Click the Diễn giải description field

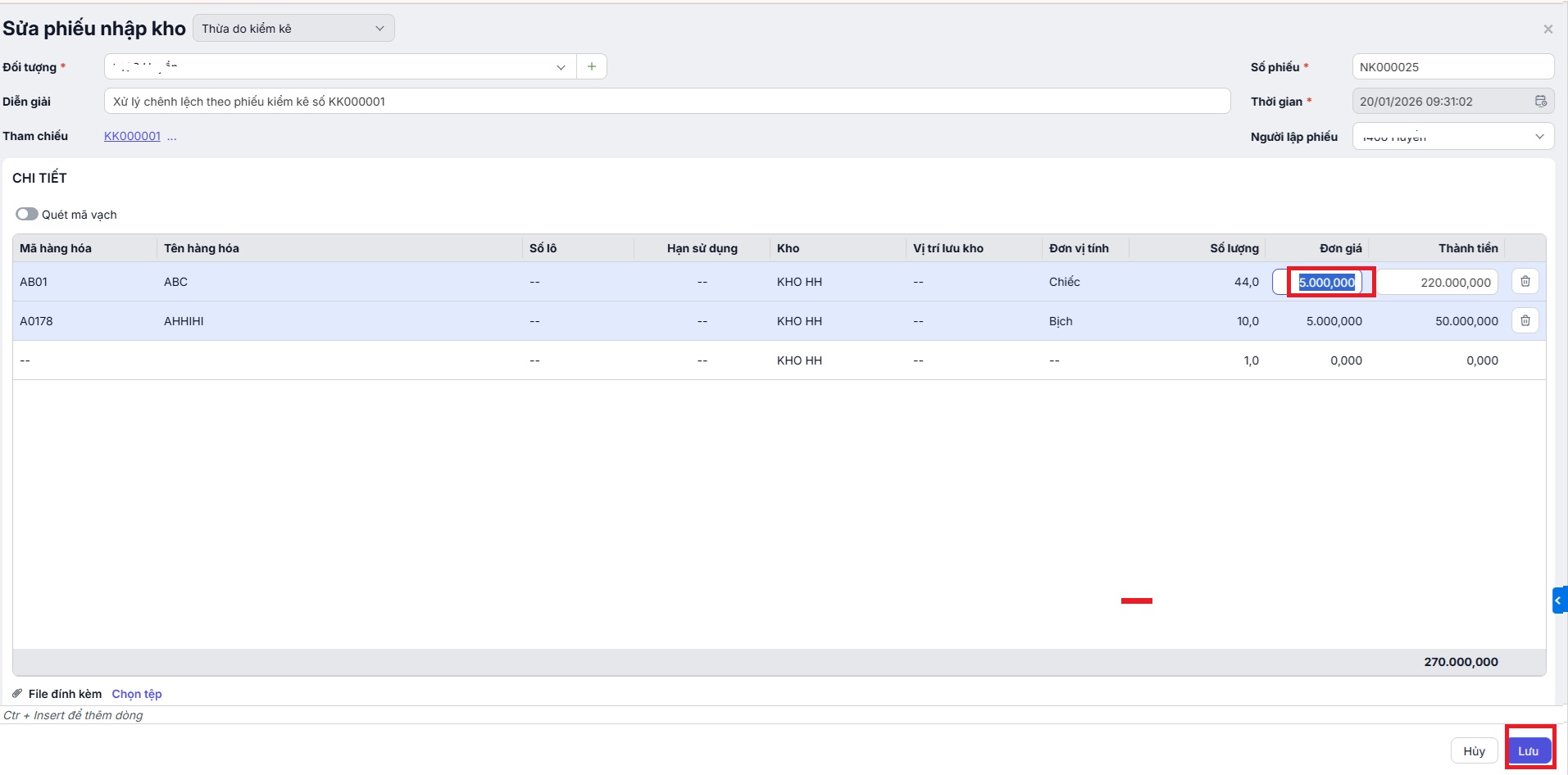pyautogui.click(x=666, y=102)
